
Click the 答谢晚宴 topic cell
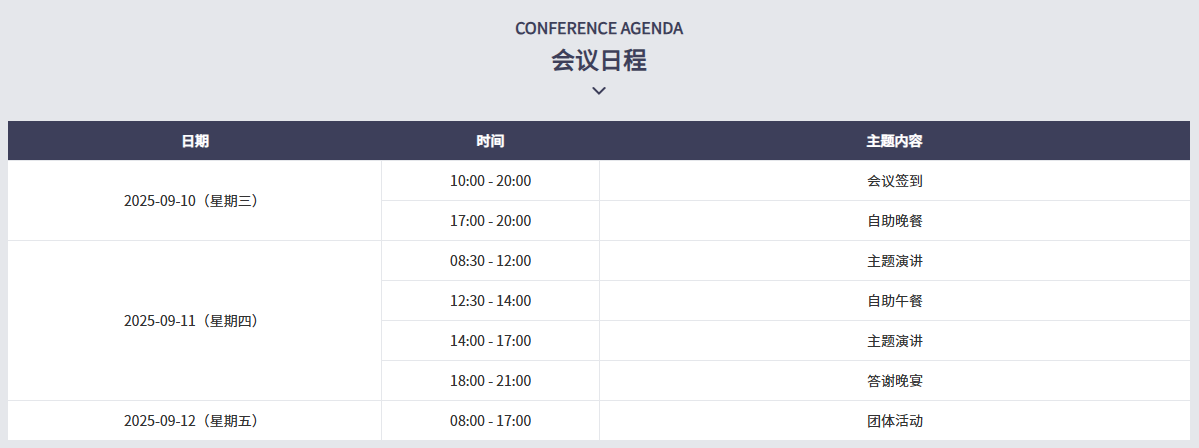894,381
